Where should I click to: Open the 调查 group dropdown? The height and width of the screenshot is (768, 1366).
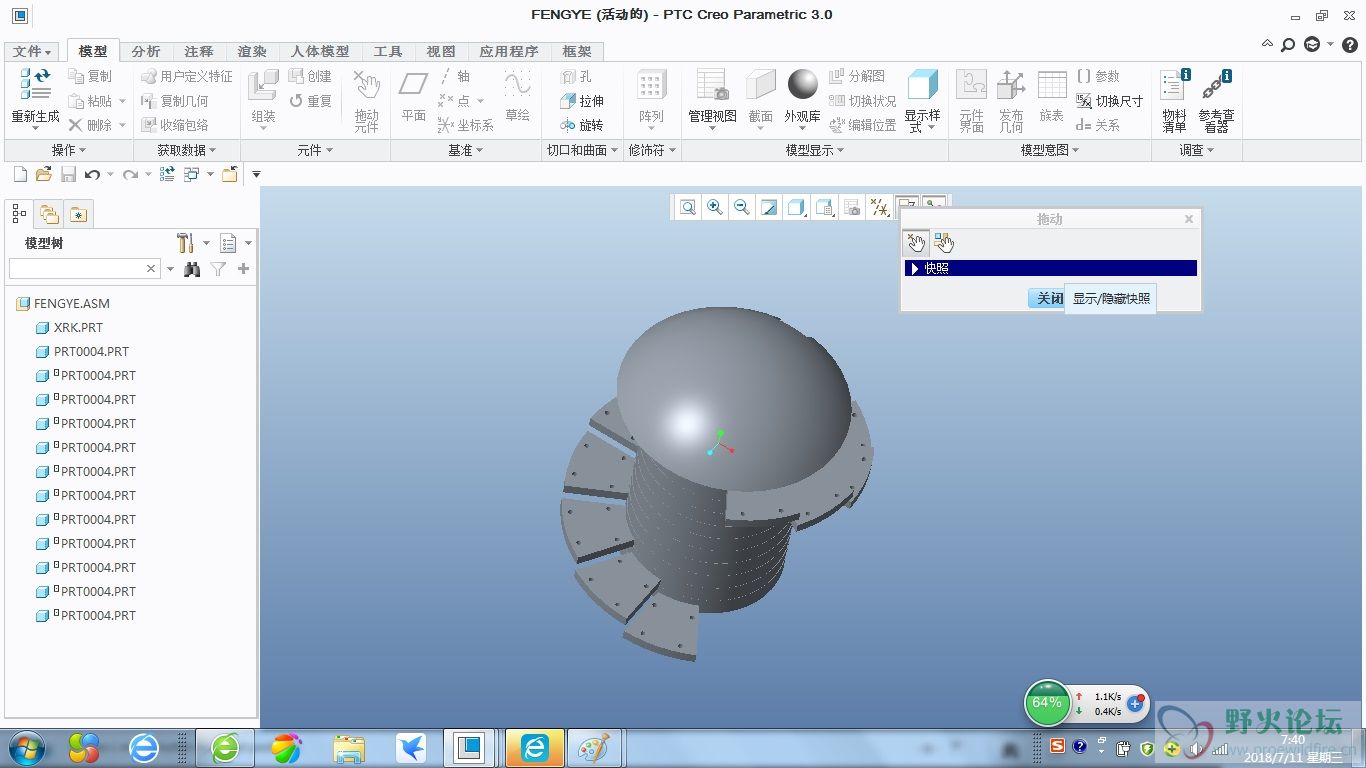coord(1197,150)
